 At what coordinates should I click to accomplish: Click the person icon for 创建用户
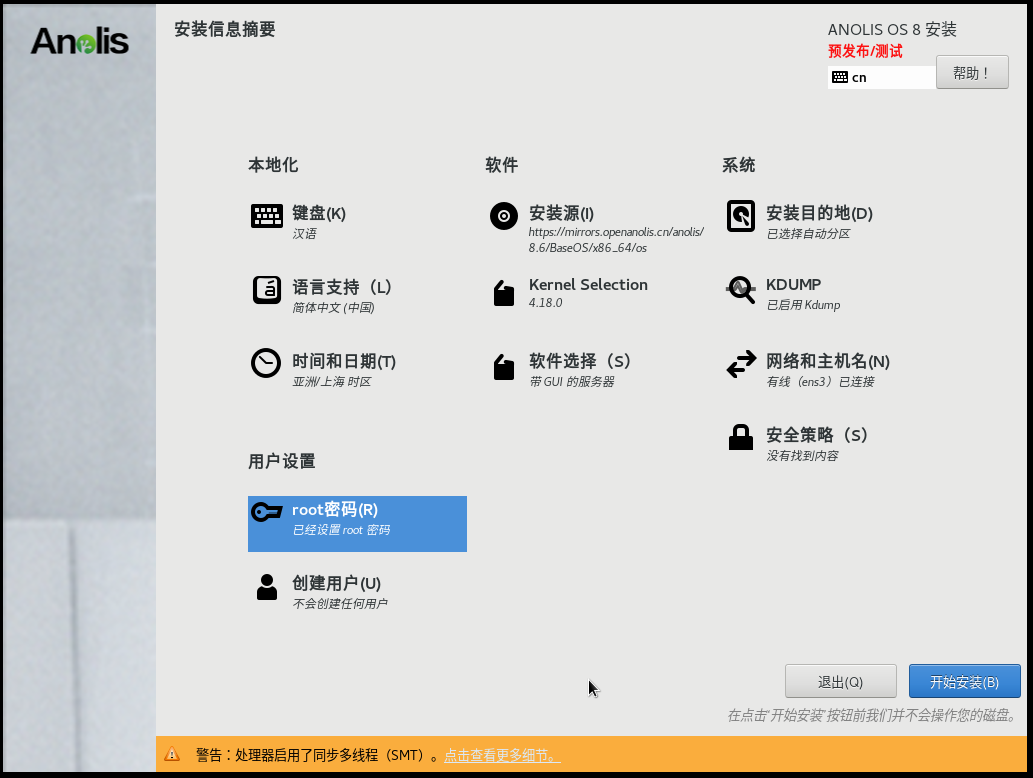point(267,587)
